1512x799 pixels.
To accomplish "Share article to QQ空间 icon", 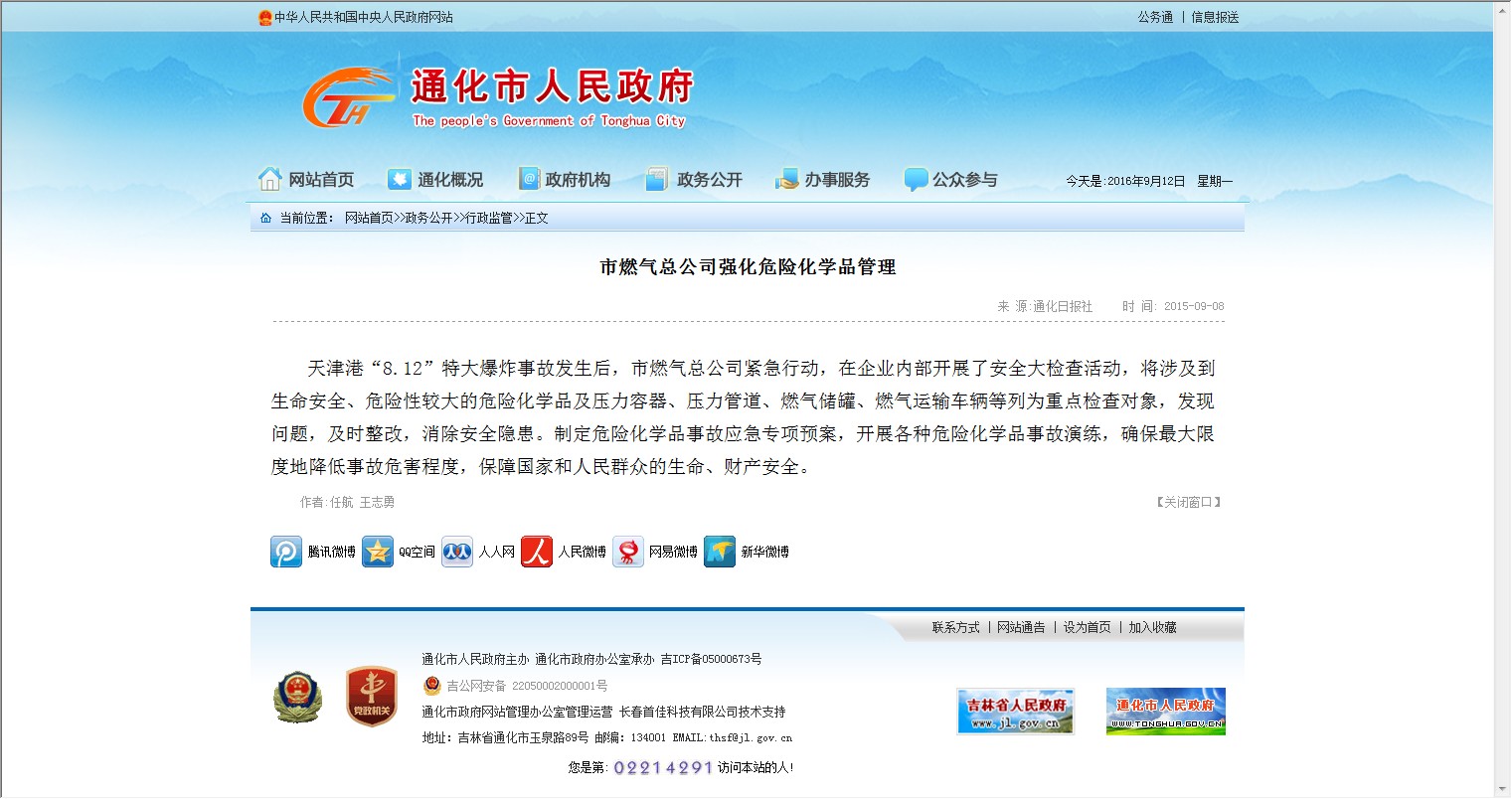I will [378, 552].
